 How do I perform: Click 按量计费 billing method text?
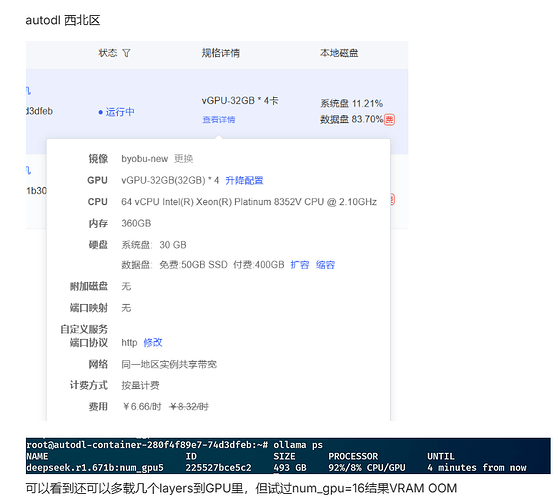[x=140, y=385]
